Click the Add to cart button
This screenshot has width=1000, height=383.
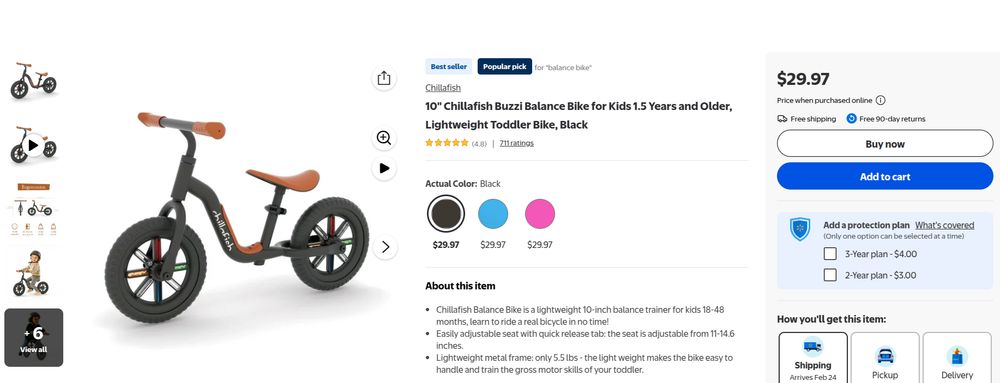click(x=885, y=177)
